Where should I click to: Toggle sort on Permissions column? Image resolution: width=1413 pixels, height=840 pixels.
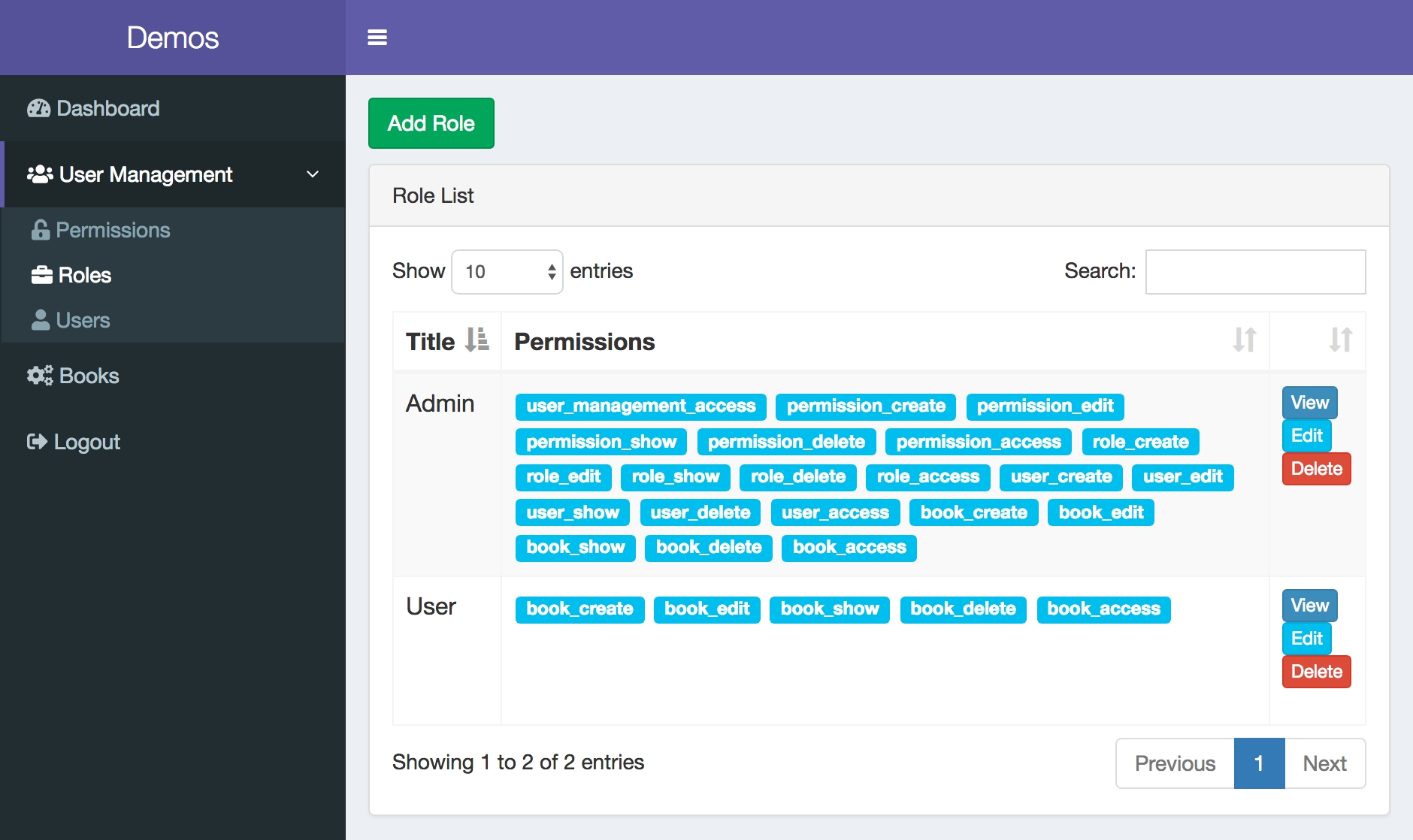[x=1244, y=340]
